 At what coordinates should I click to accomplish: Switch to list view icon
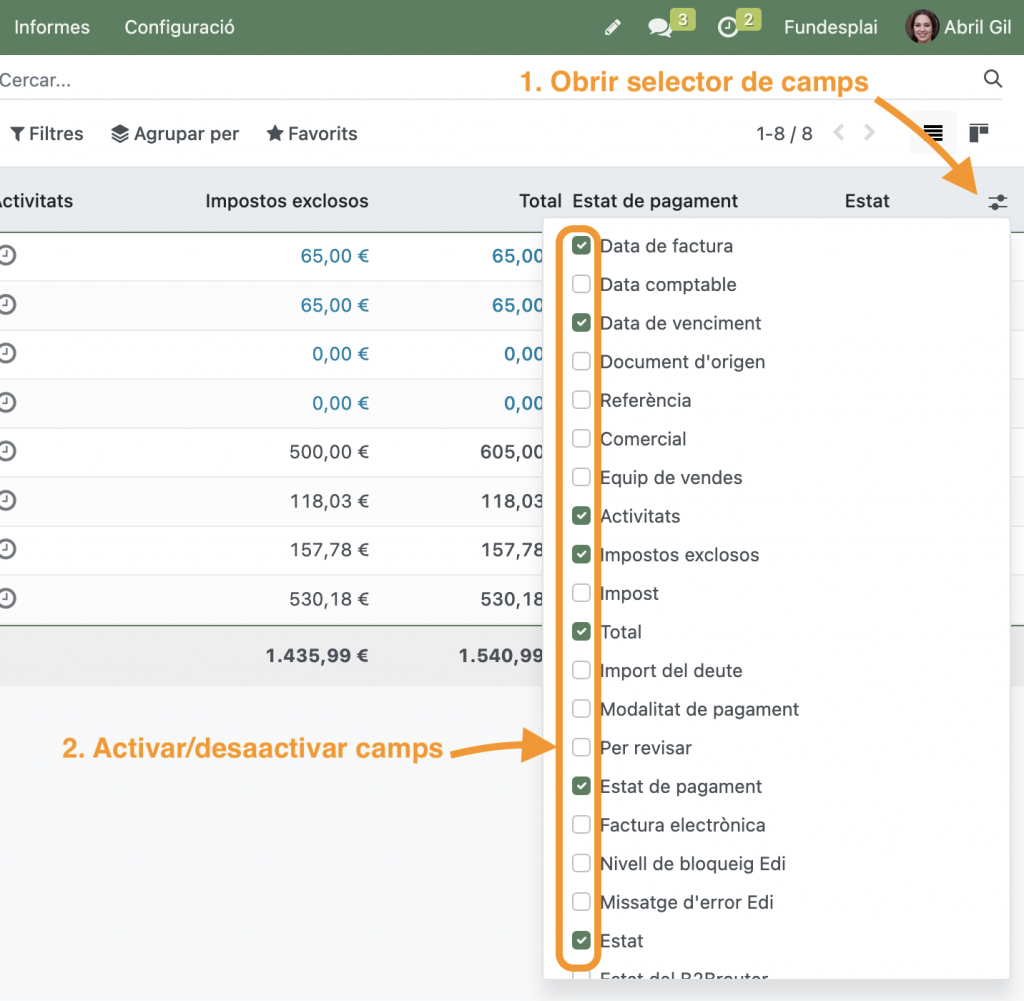933,133
